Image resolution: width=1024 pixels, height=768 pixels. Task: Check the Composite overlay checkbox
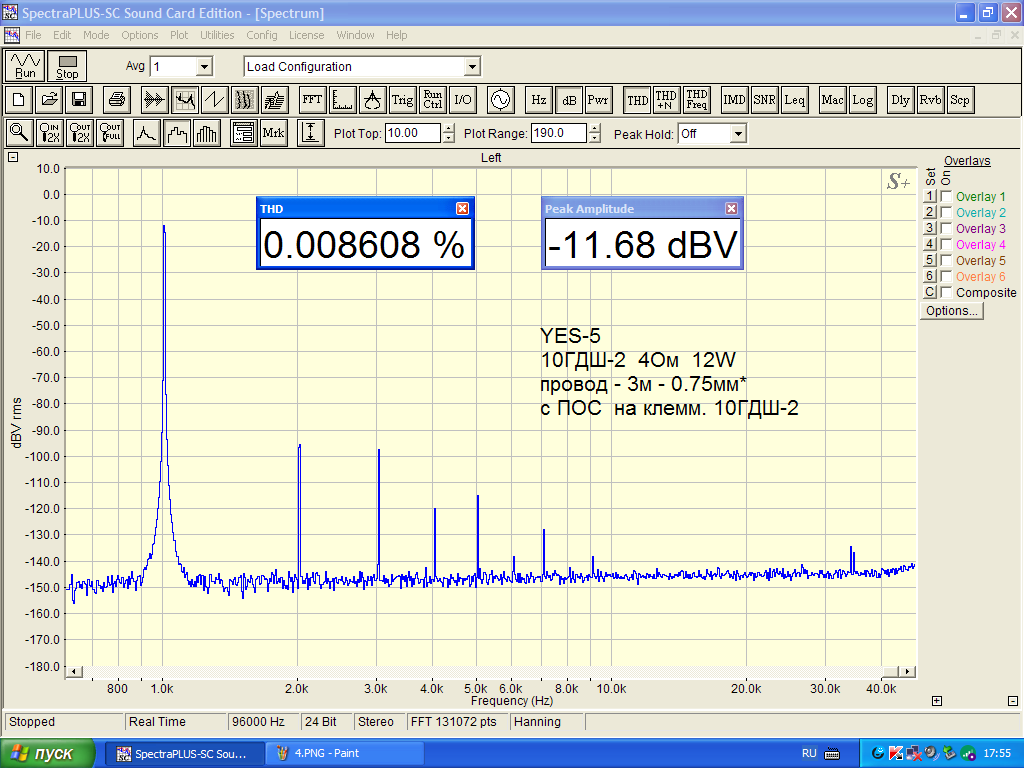946,293
